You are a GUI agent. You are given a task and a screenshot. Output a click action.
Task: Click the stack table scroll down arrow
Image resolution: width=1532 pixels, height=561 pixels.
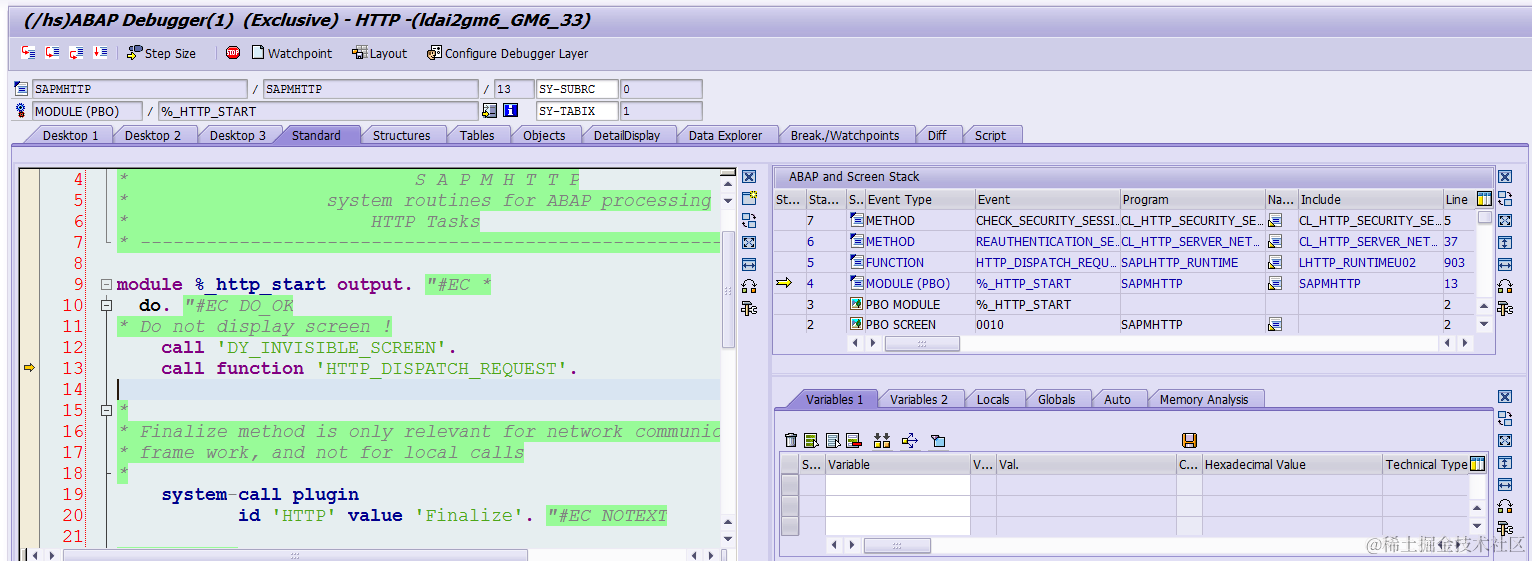tap(1484, 324)
